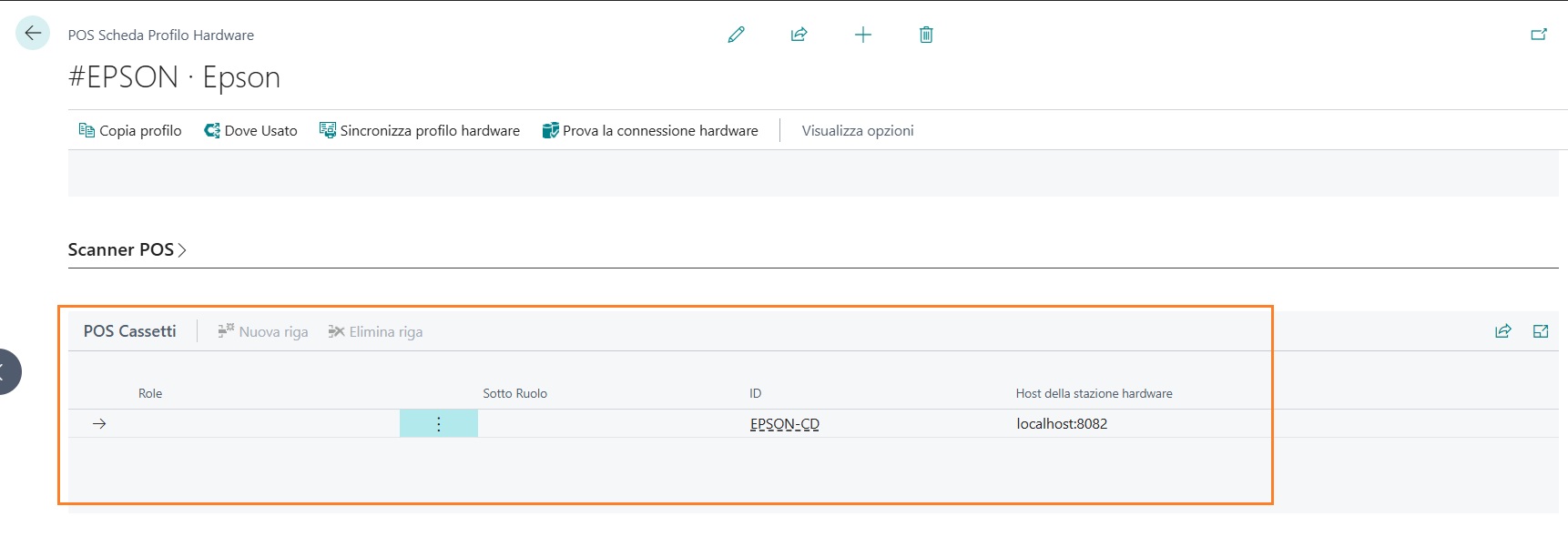Delete the profile with trash icon

[x=926, y=35]
